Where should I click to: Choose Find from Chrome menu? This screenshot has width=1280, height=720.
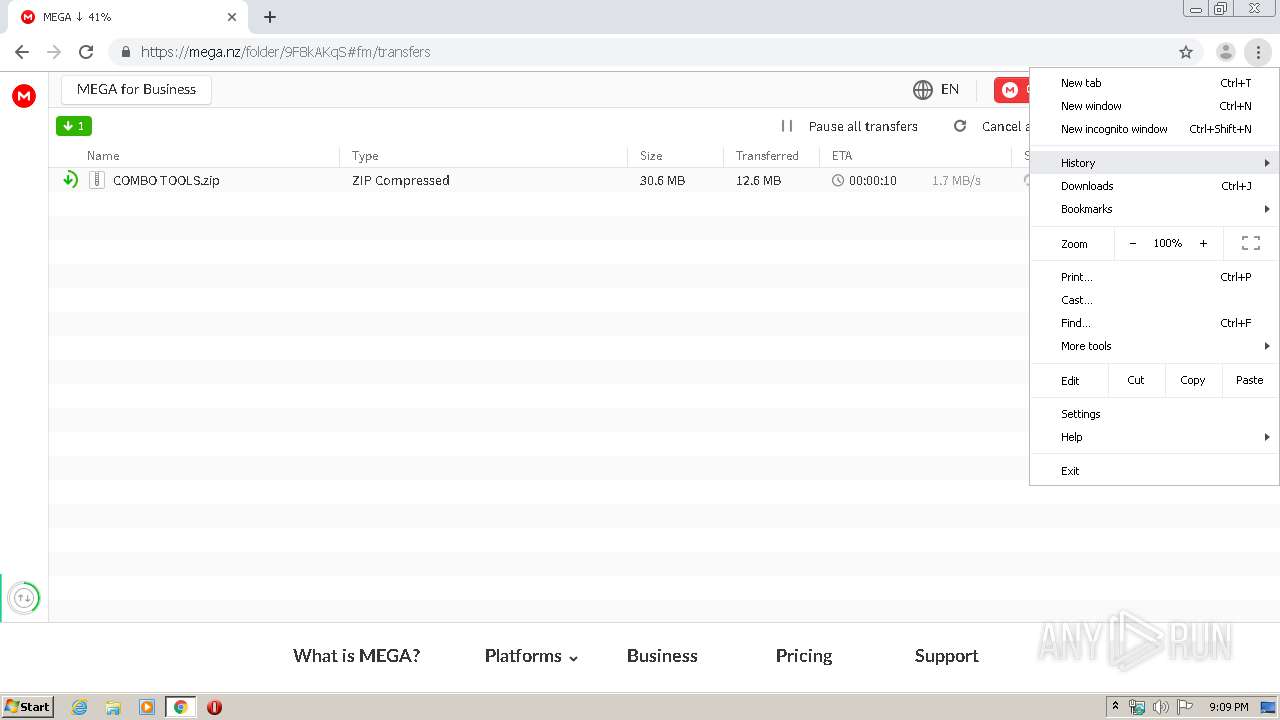point(1154,323)
